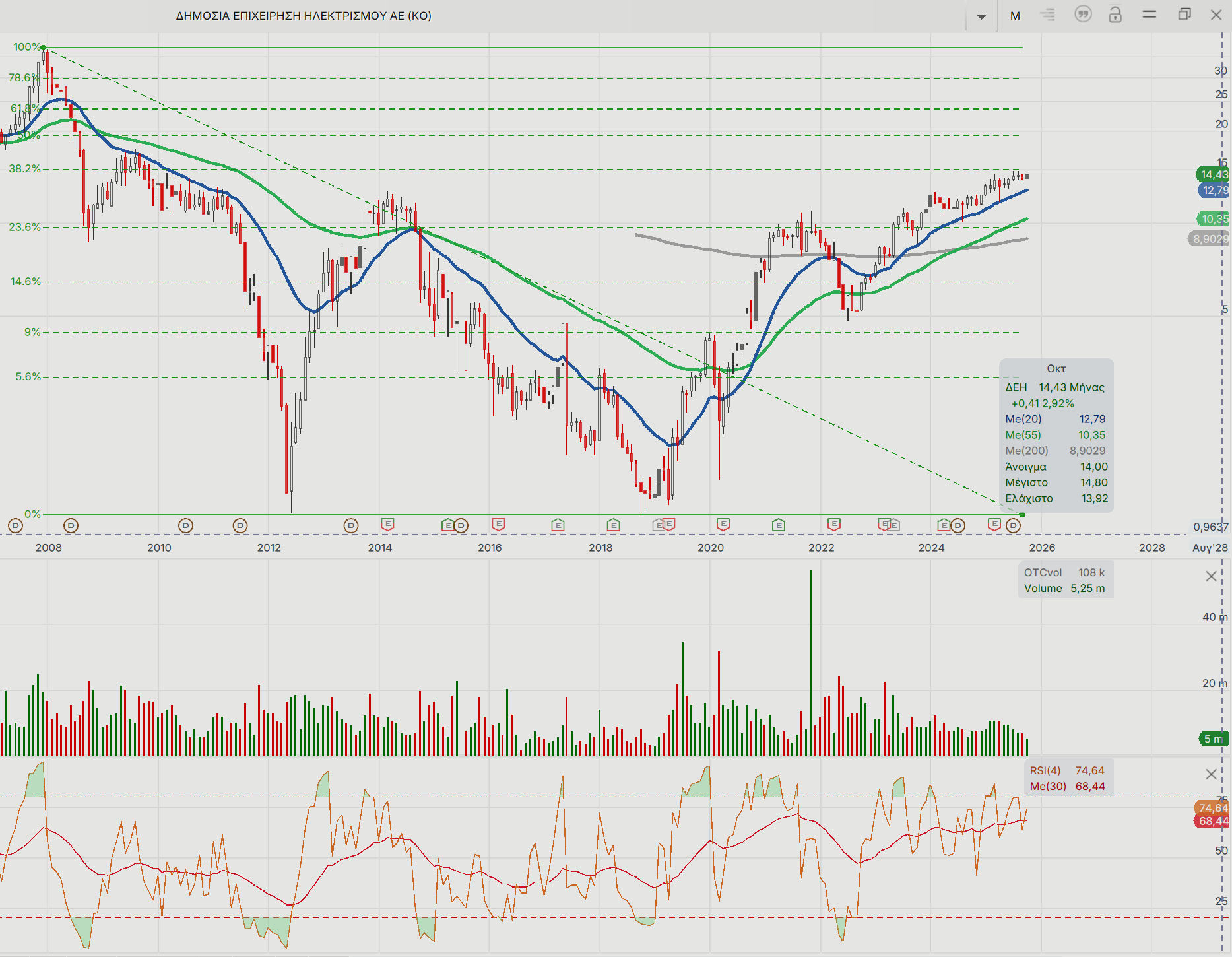This screenshot has width=1232, height=957.
Task: Click the red earnings marker near 2016
Action: [x=499, y=525]
